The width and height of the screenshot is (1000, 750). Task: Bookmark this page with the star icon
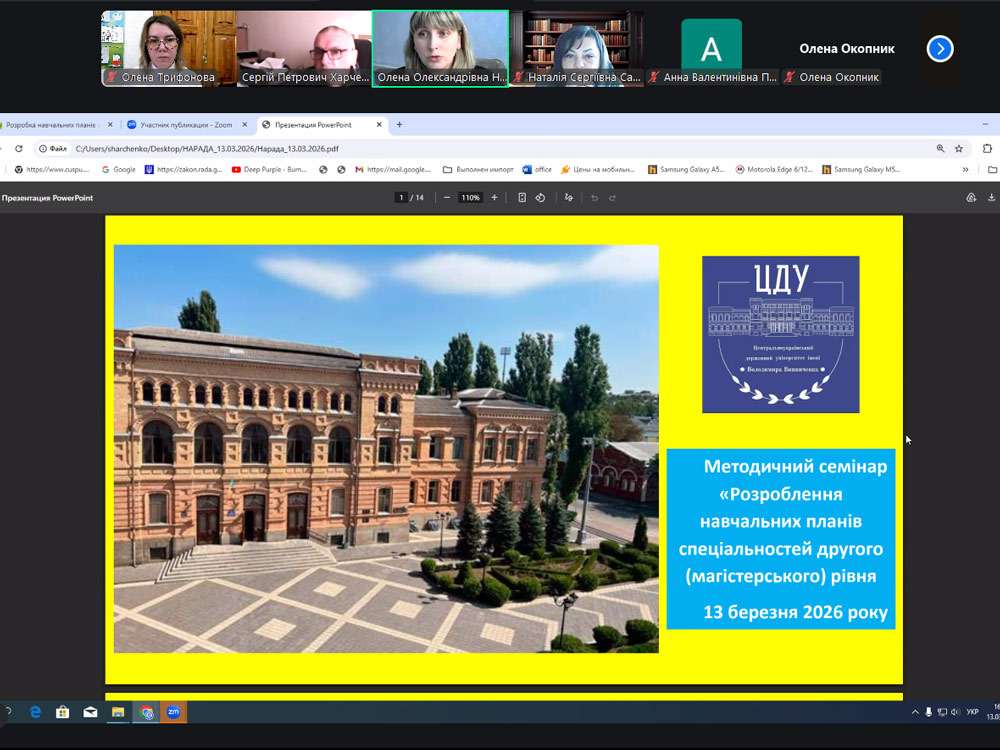point(959,148)
